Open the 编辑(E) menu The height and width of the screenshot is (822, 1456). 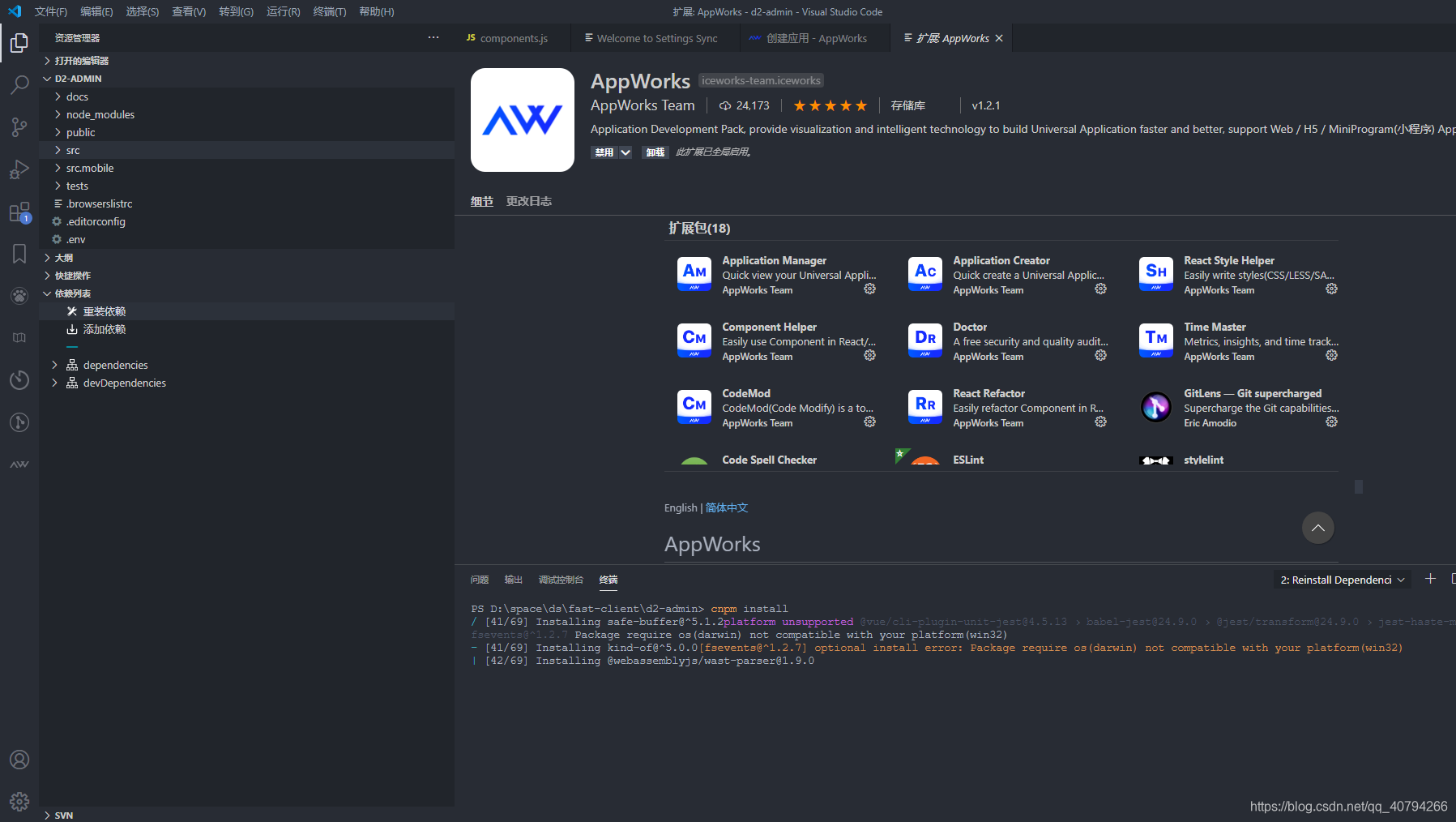pyautogui.click(x=96, y=11)
